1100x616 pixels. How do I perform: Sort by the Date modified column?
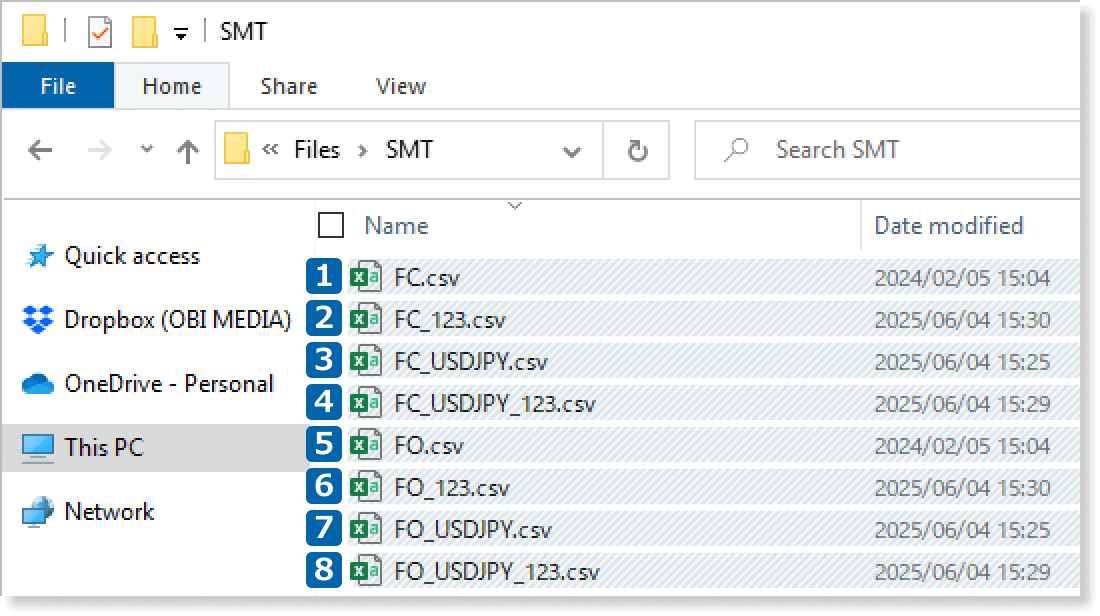[x=948, y=226]
